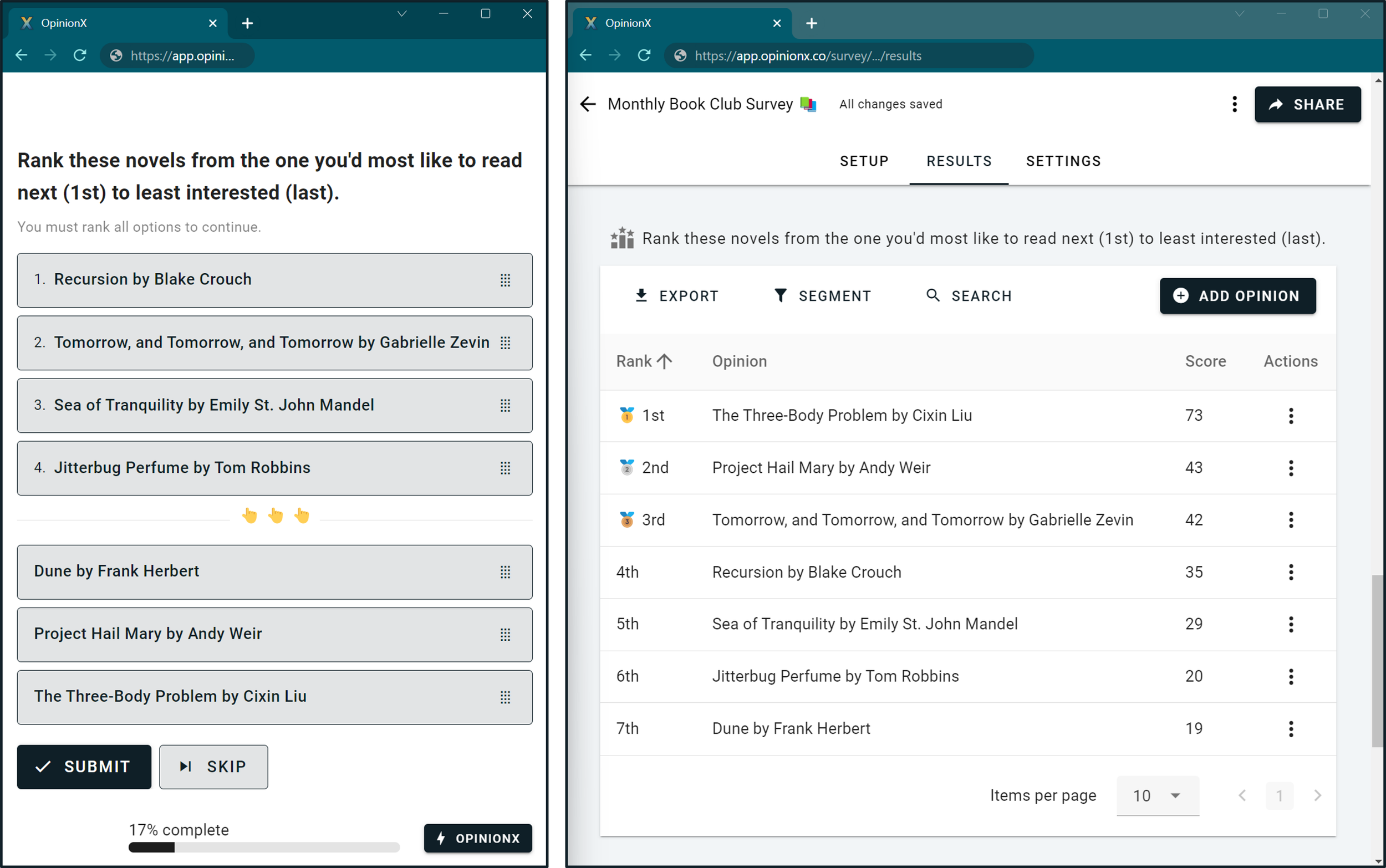Click the SUBMIT button
Image resolution: width=1386 pixels, height=868 pixels.
point(84,767)
